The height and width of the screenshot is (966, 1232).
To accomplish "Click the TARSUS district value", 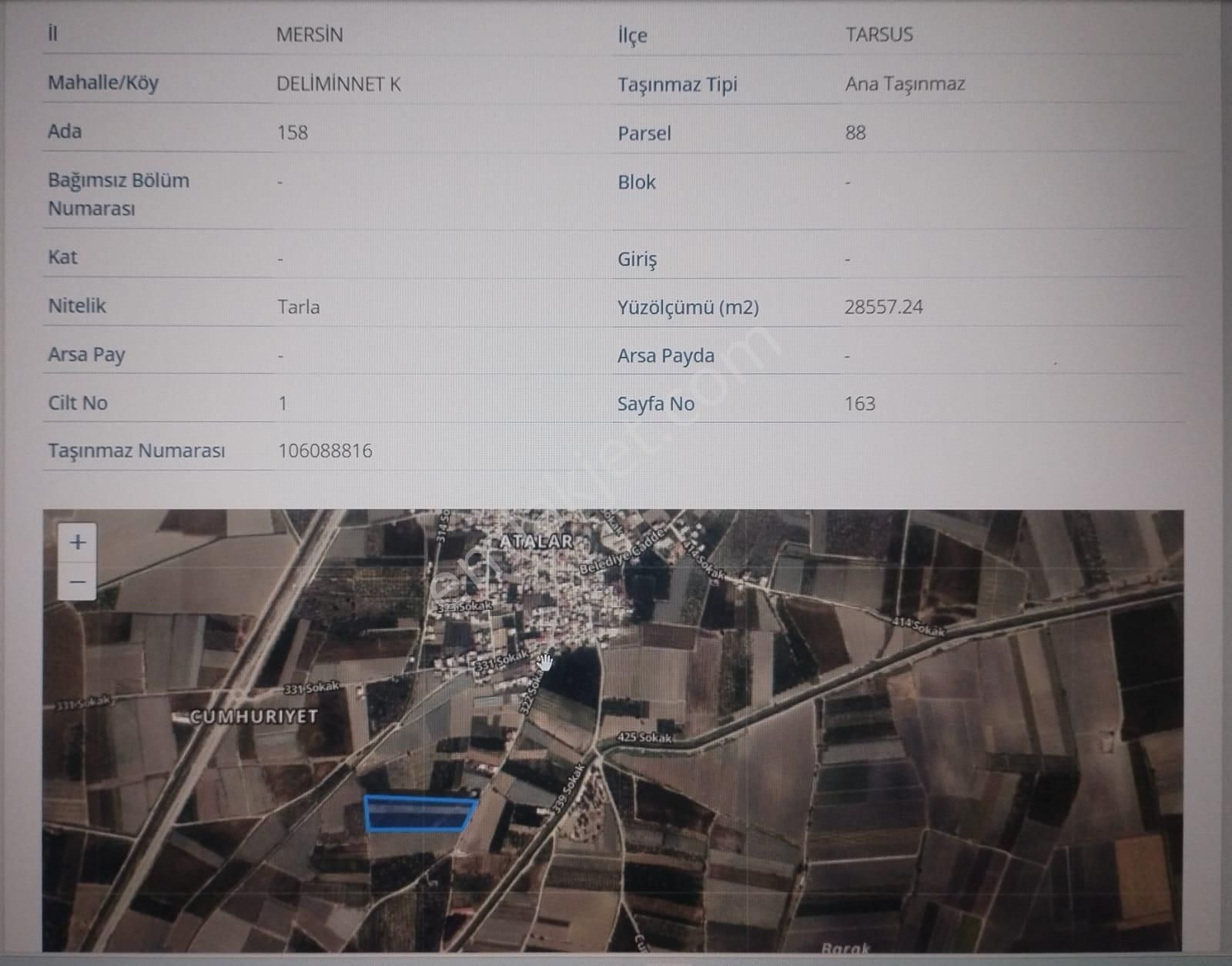I will 879,35.
